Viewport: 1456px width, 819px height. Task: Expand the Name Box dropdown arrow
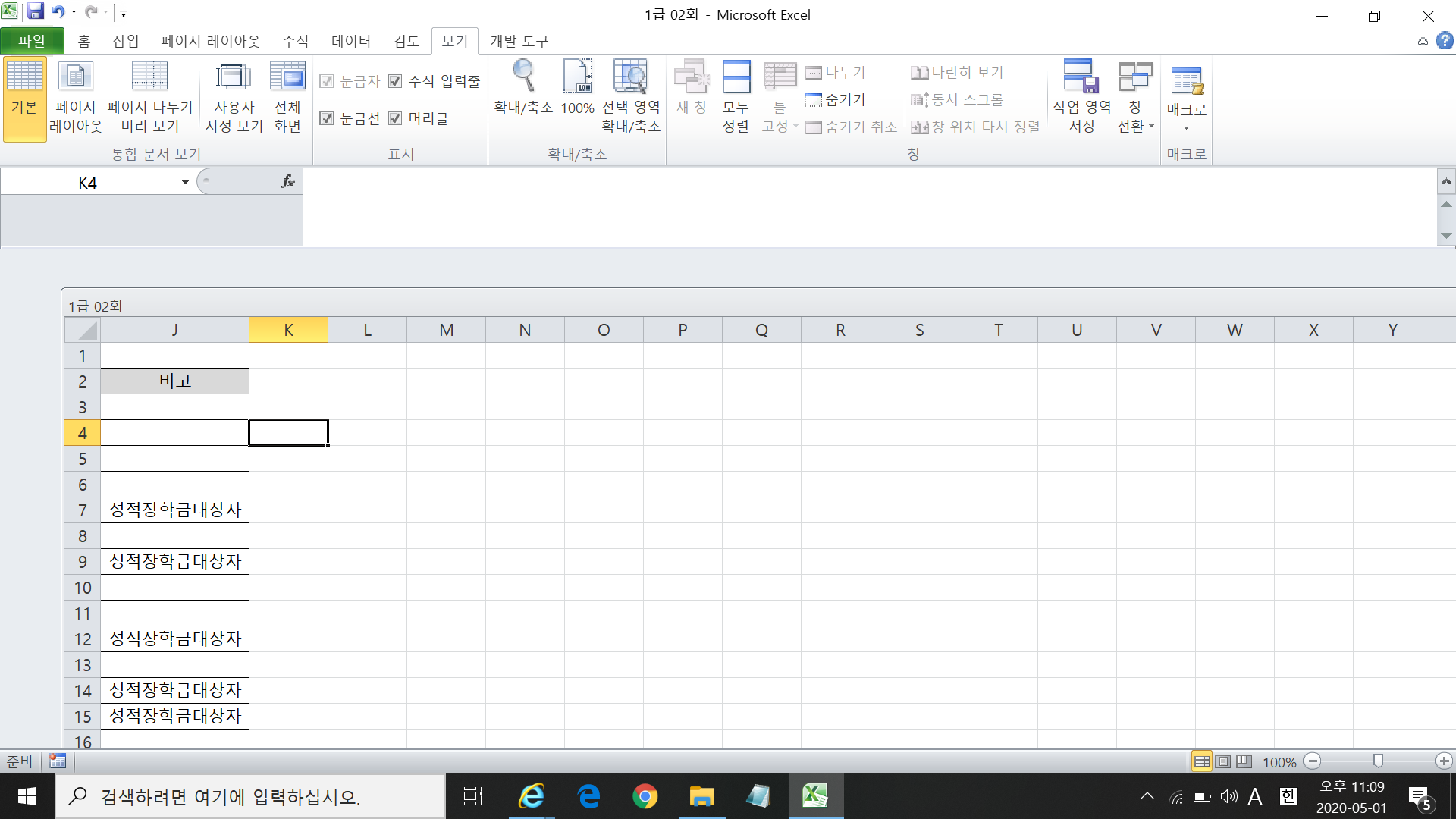(x=185, y=182)
